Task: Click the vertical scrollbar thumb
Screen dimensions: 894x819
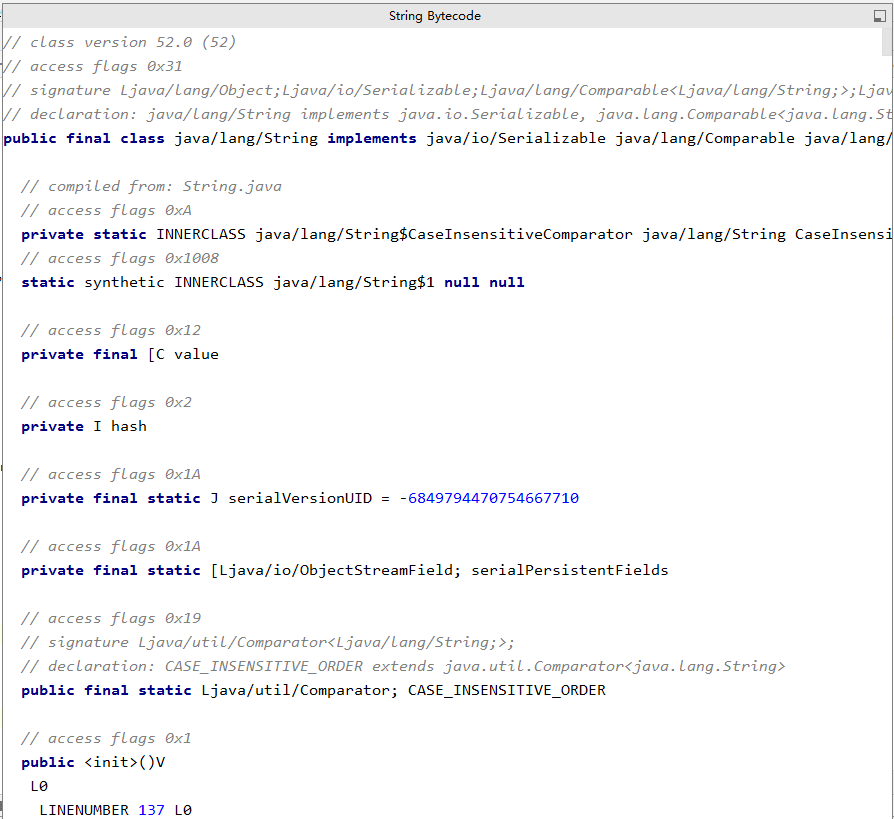Action: point(888,42)
